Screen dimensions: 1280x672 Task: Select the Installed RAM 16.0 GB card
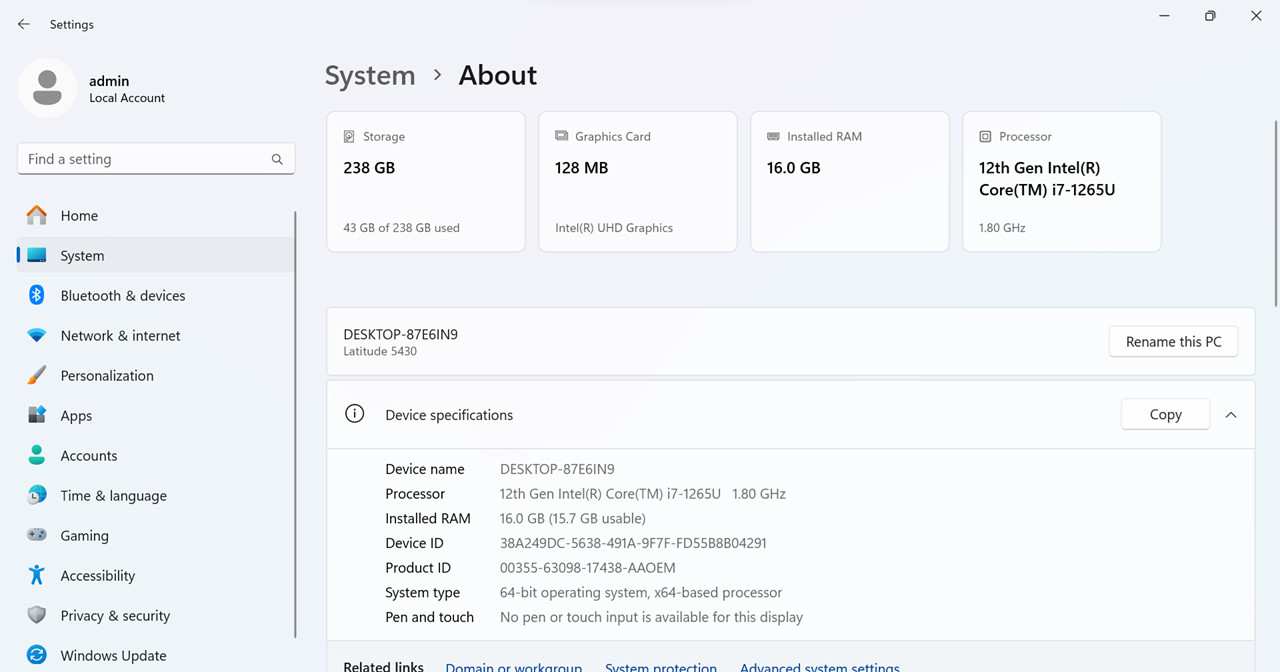850,181
